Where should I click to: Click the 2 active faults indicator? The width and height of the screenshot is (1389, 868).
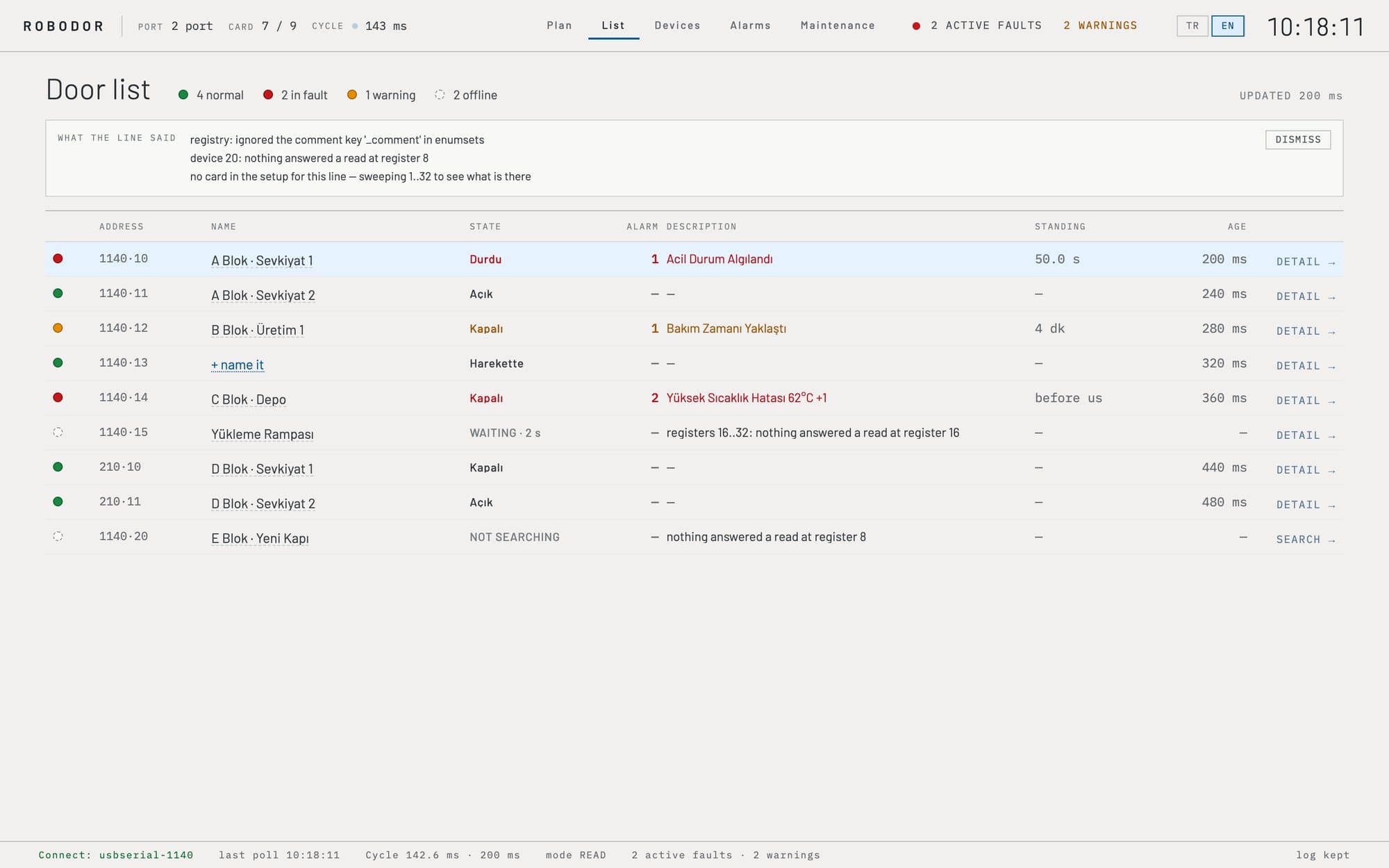pos(977,26)
